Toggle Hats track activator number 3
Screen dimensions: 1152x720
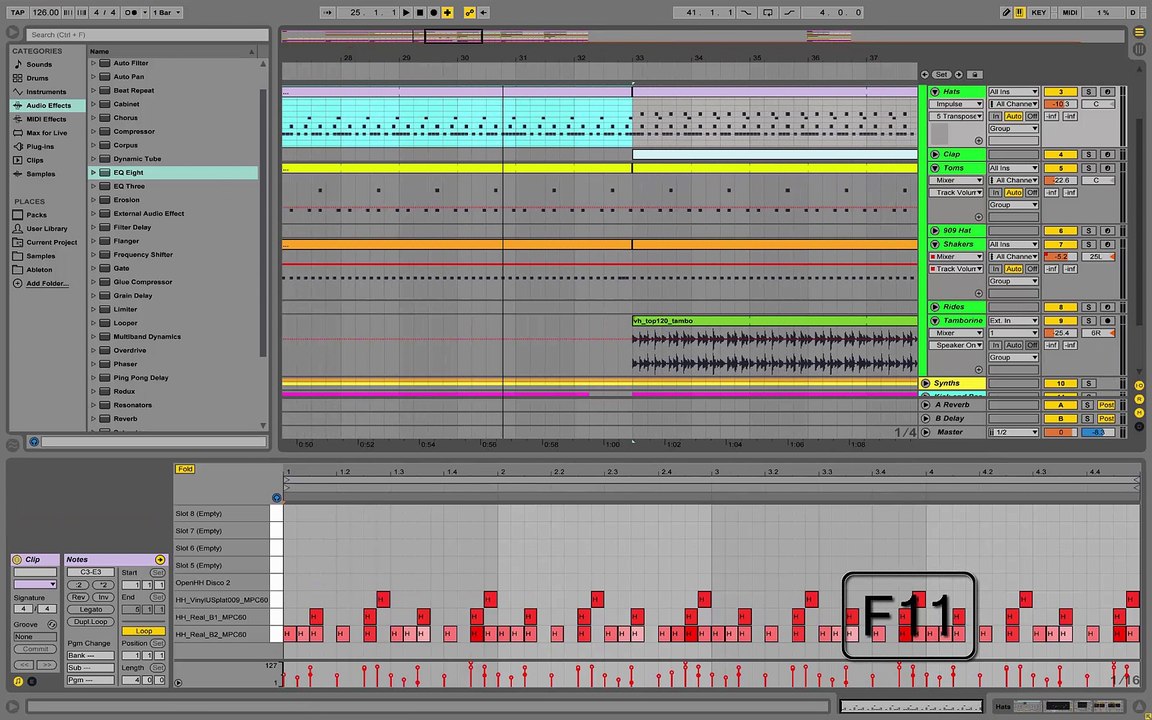1060,92
